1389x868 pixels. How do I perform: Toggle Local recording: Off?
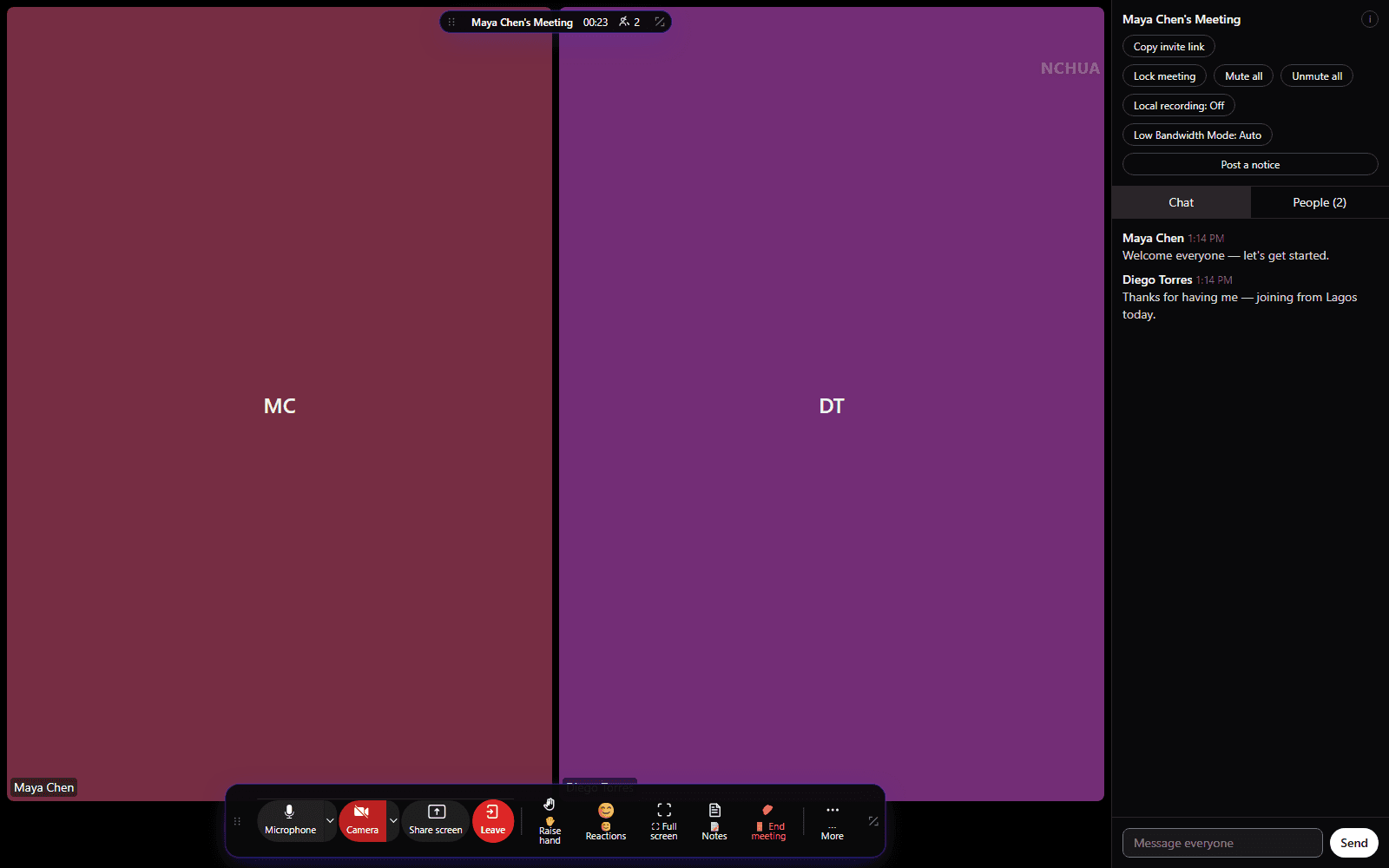1179,106
